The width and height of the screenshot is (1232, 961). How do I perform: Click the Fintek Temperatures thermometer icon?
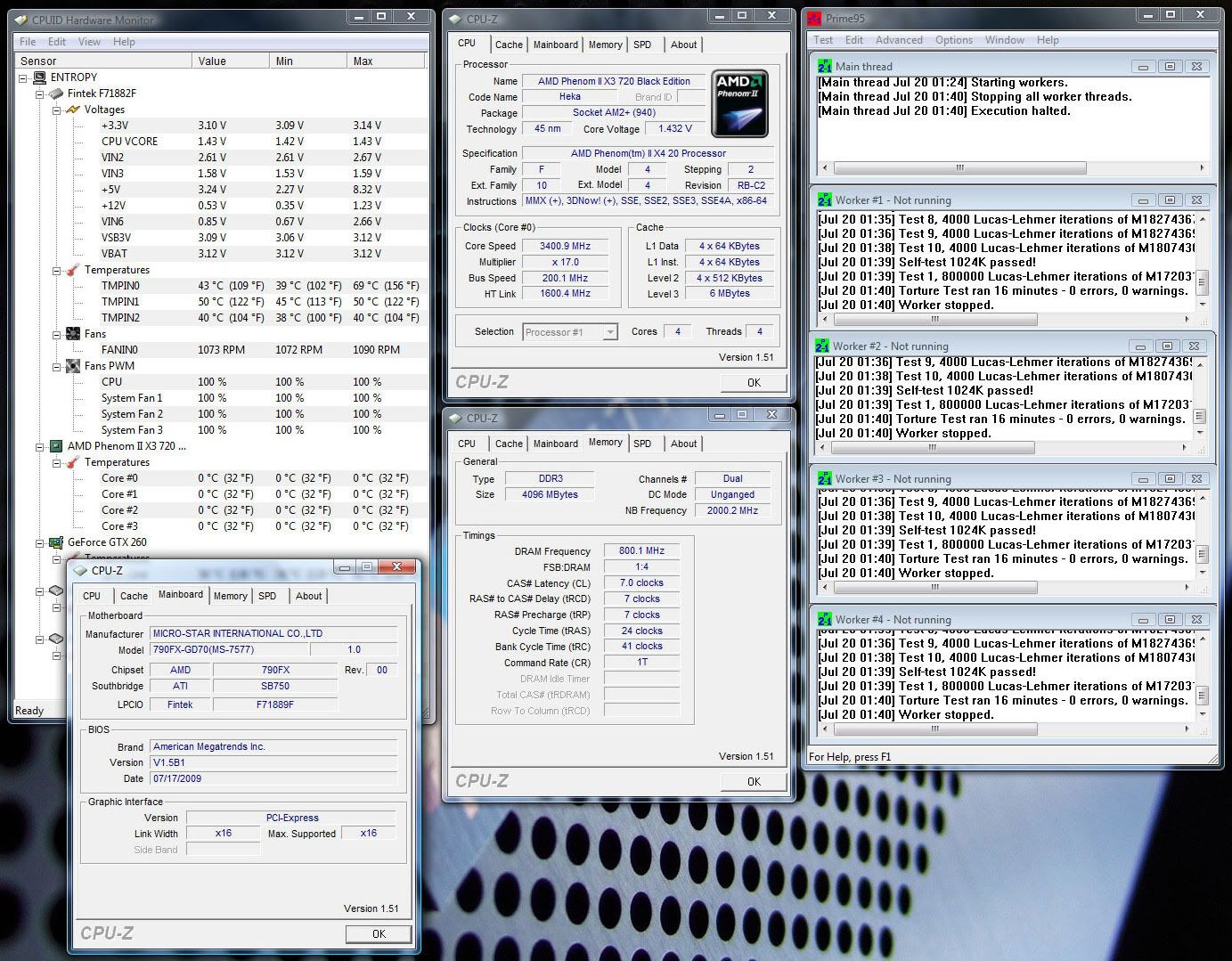pyautogui.click(x=72, y=270)
